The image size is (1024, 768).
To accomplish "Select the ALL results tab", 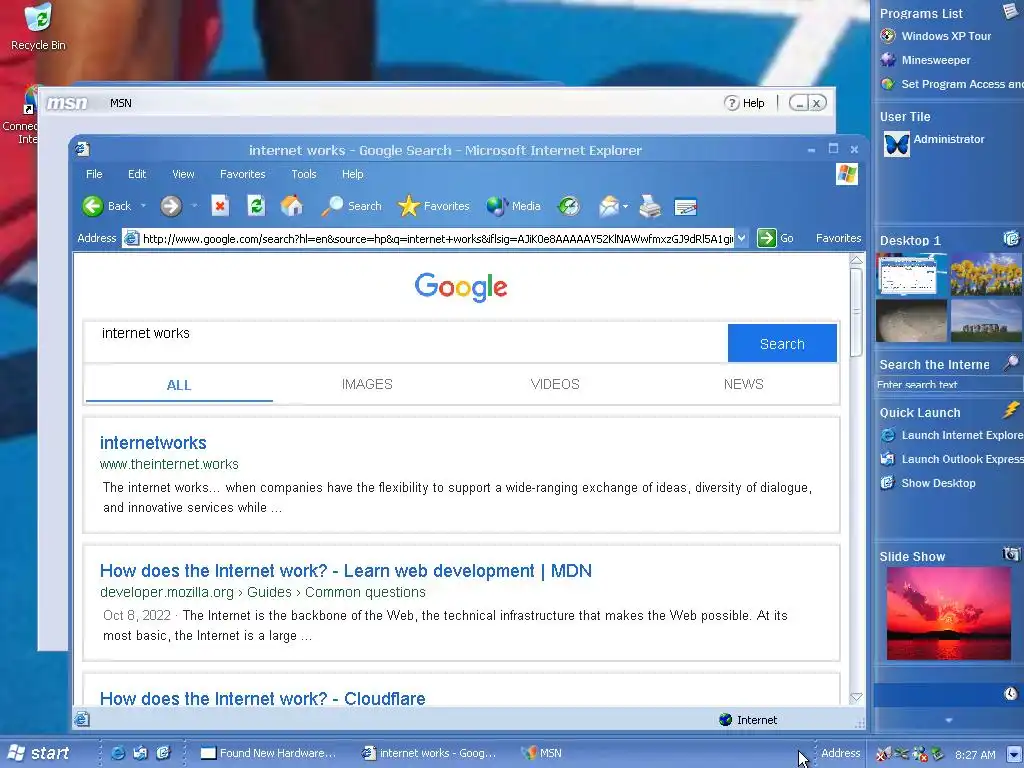I will (x=179, y=385).
